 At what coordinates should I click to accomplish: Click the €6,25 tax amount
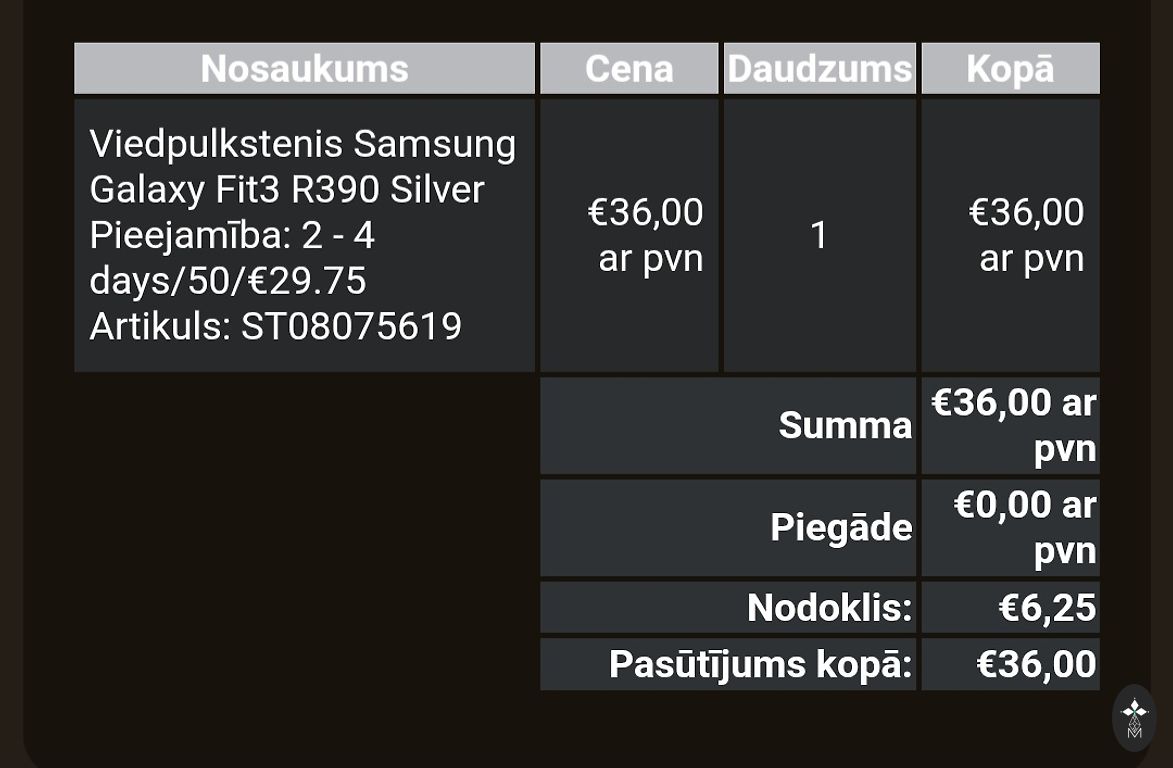tap(1047, 608)
